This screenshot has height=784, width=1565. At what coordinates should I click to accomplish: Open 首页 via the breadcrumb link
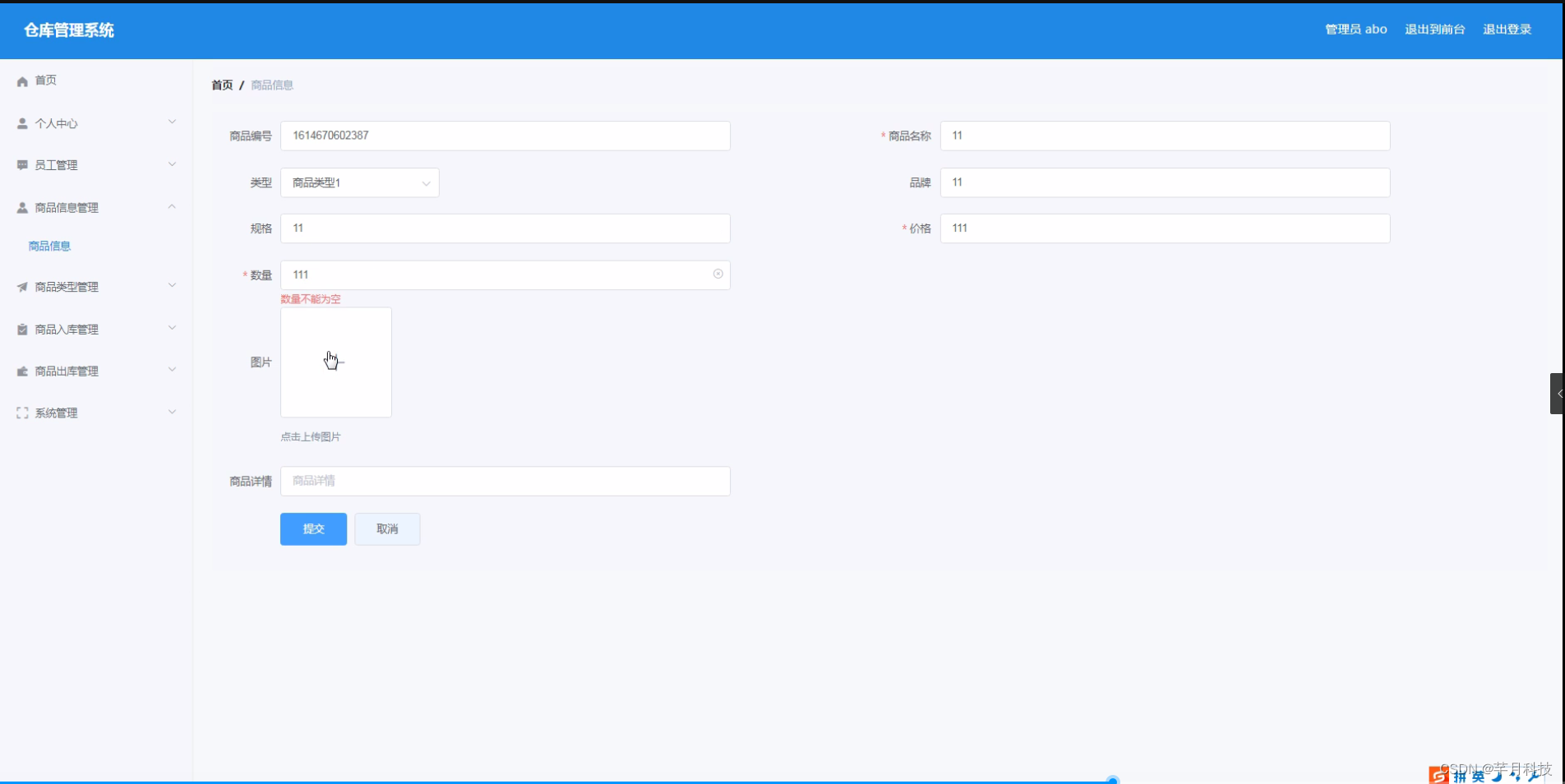tap(221, 85)
